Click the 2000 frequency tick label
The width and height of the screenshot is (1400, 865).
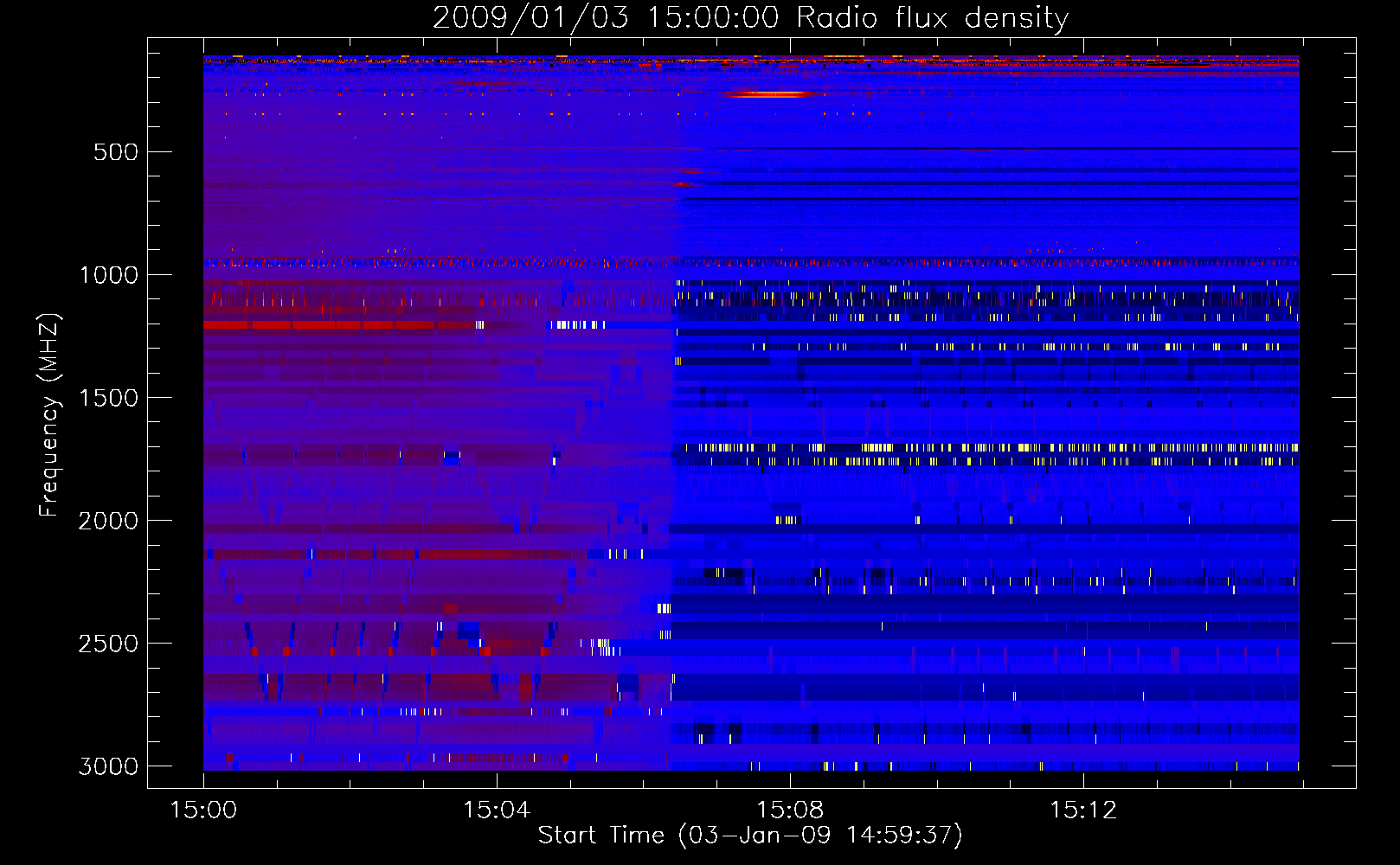click(108, 521)
